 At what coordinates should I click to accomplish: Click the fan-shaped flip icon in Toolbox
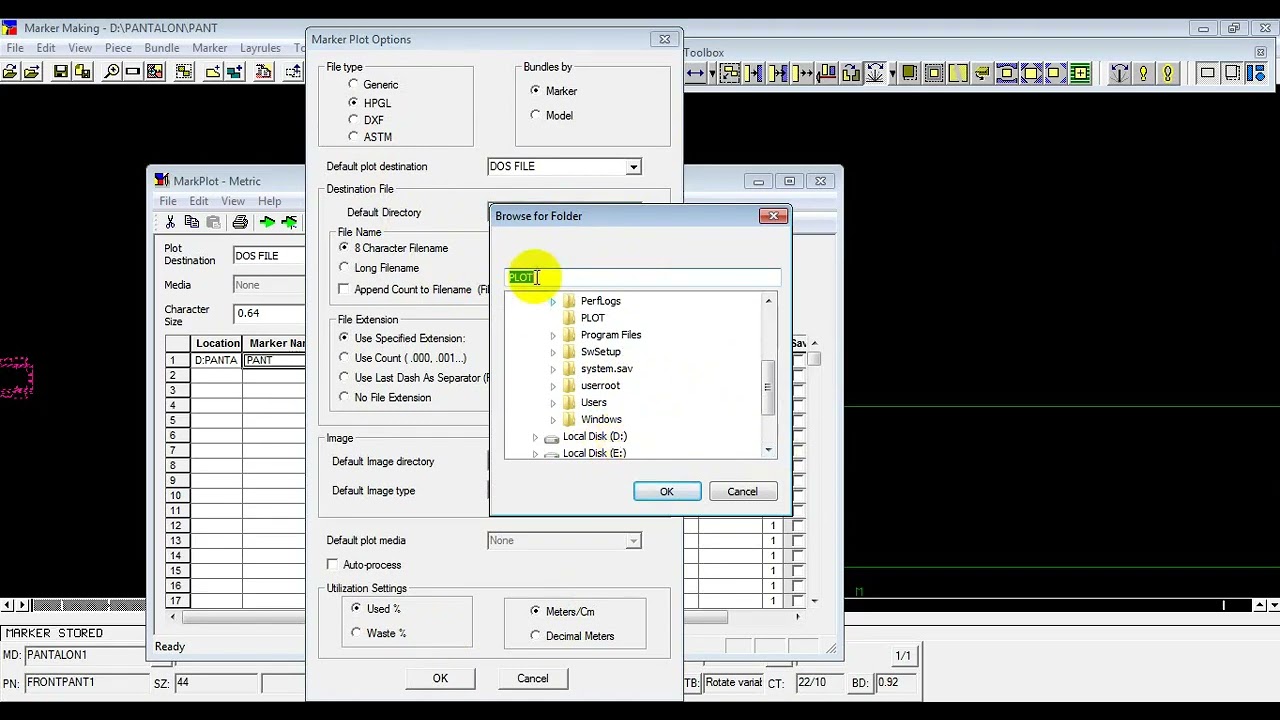point(875,72)
